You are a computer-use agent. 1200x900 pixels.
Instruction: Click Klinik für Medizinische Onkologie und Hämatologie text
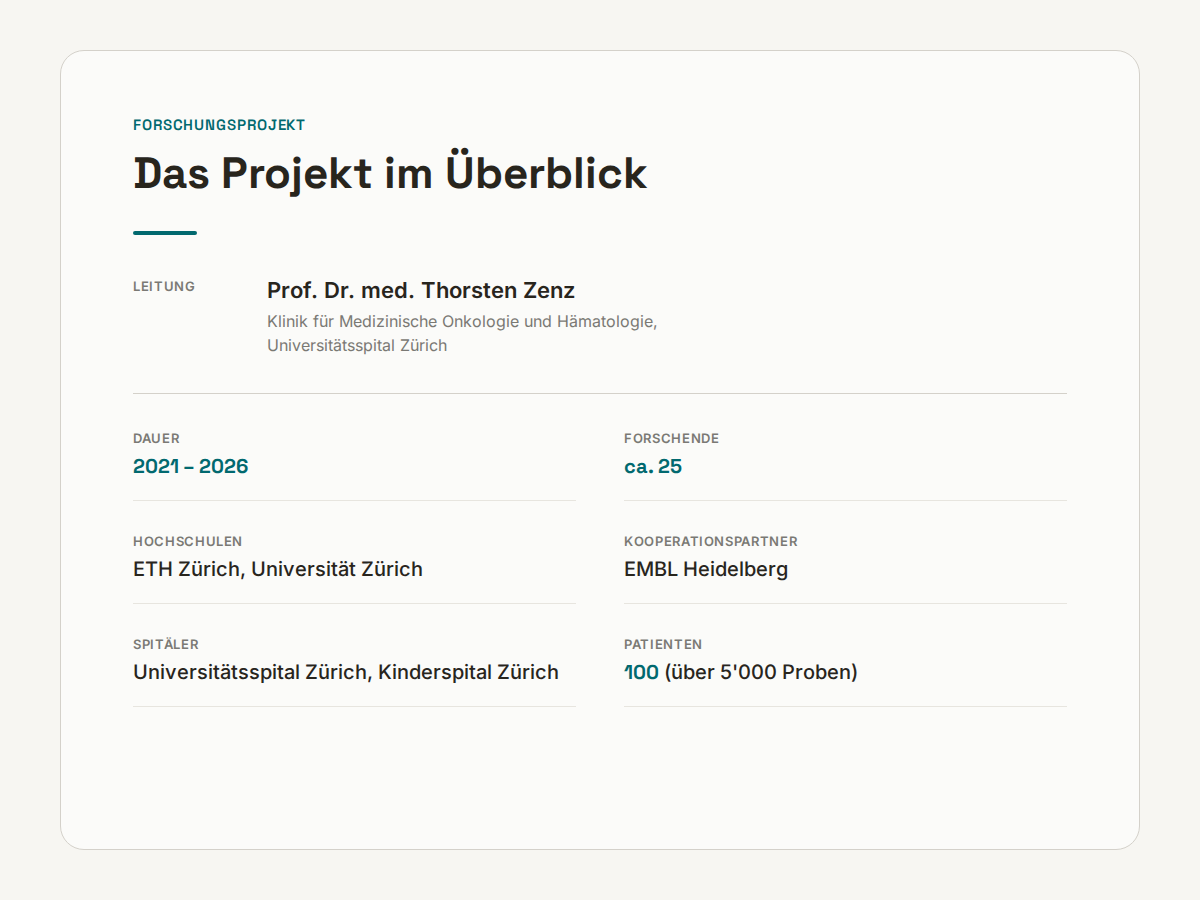tap(462, 322)
